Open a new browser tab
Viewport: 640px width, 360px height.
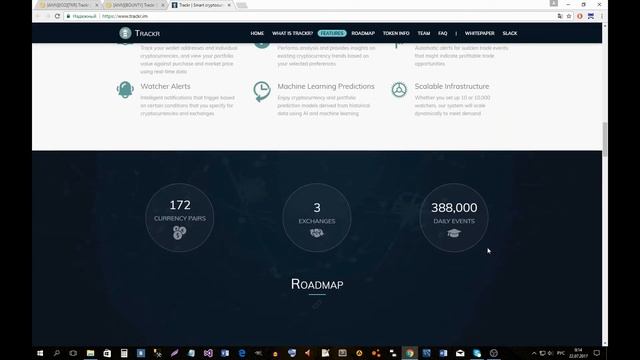pyautogui.click(x=242, y=5)
